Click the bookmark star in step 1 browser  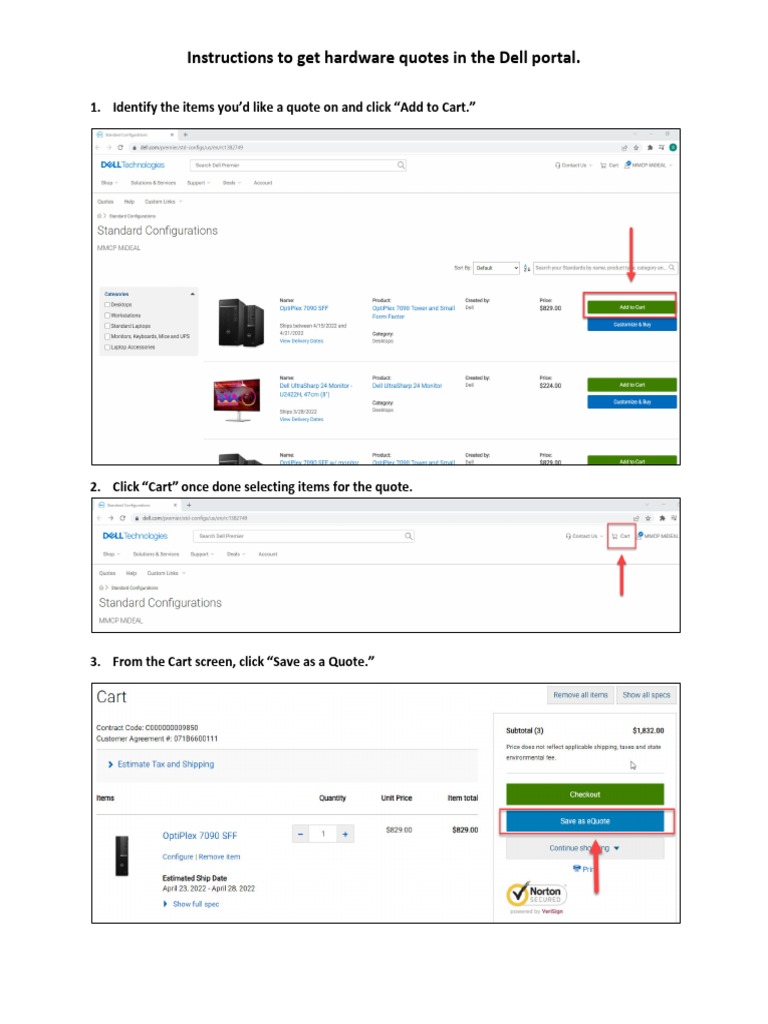(636, 148)
